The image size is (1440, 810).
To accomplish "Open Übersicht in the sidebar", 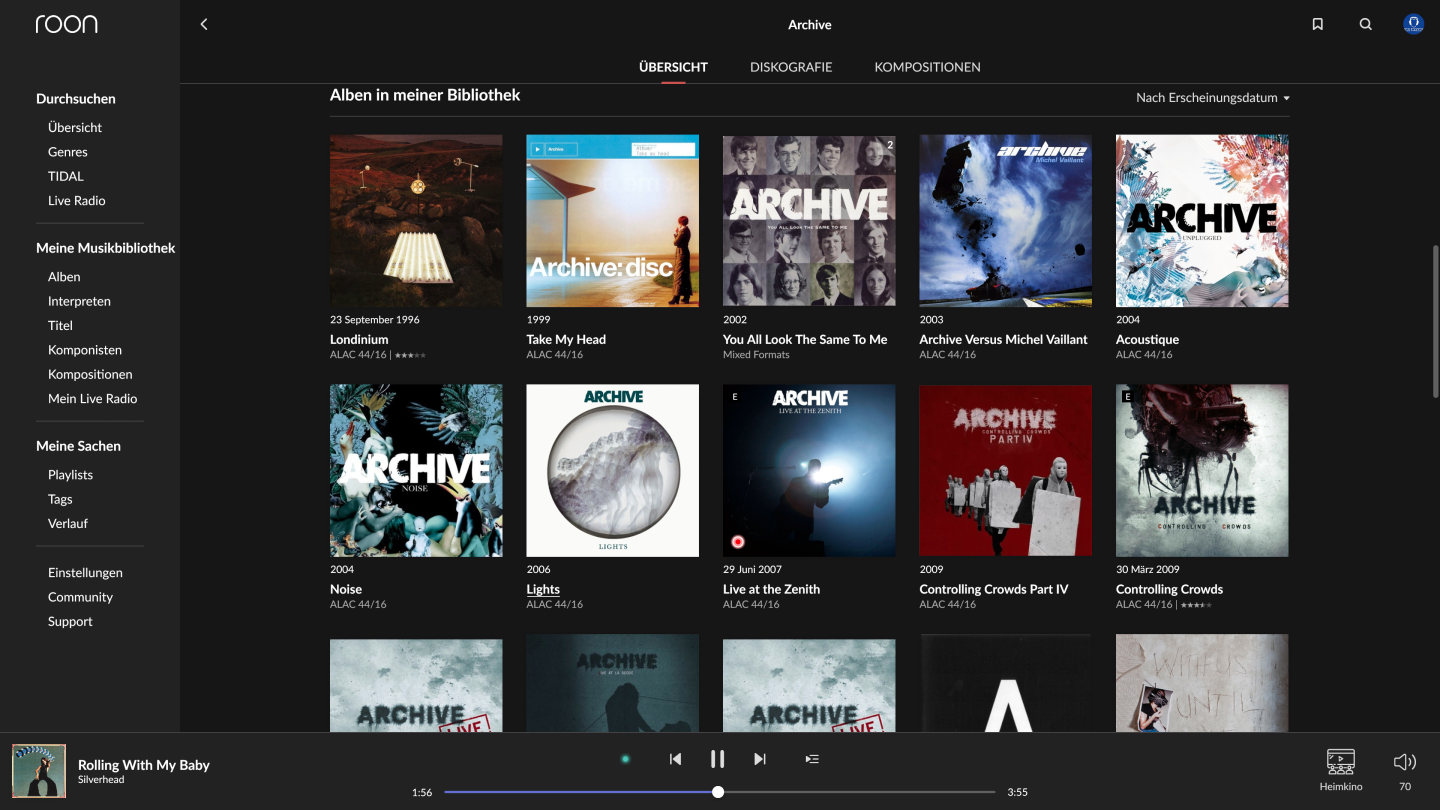I will tap(75, 128).
